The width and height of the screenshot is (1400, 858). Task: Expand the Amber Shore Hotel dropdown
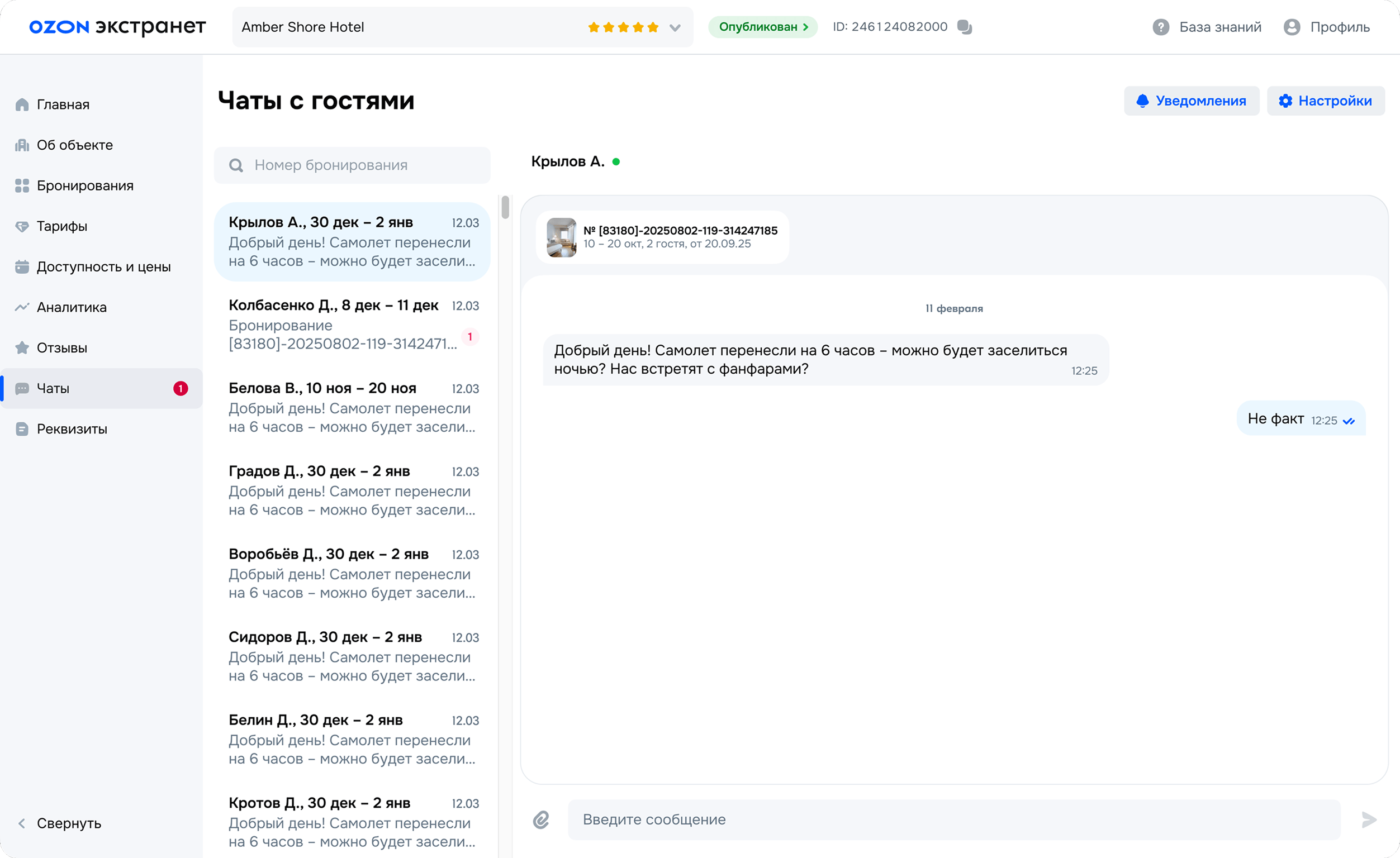(675, 27)
